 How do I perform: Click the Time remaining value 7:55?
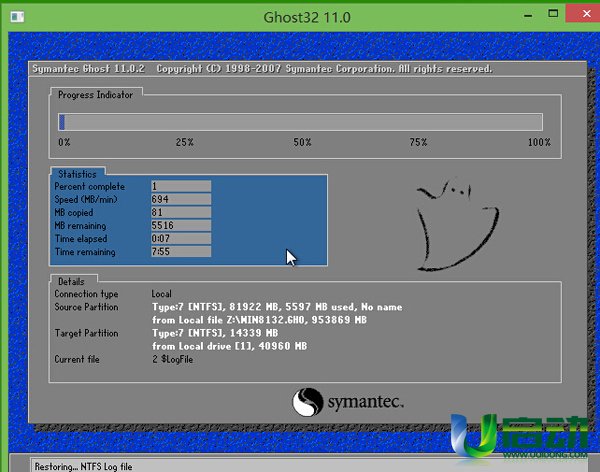[181, 252]
